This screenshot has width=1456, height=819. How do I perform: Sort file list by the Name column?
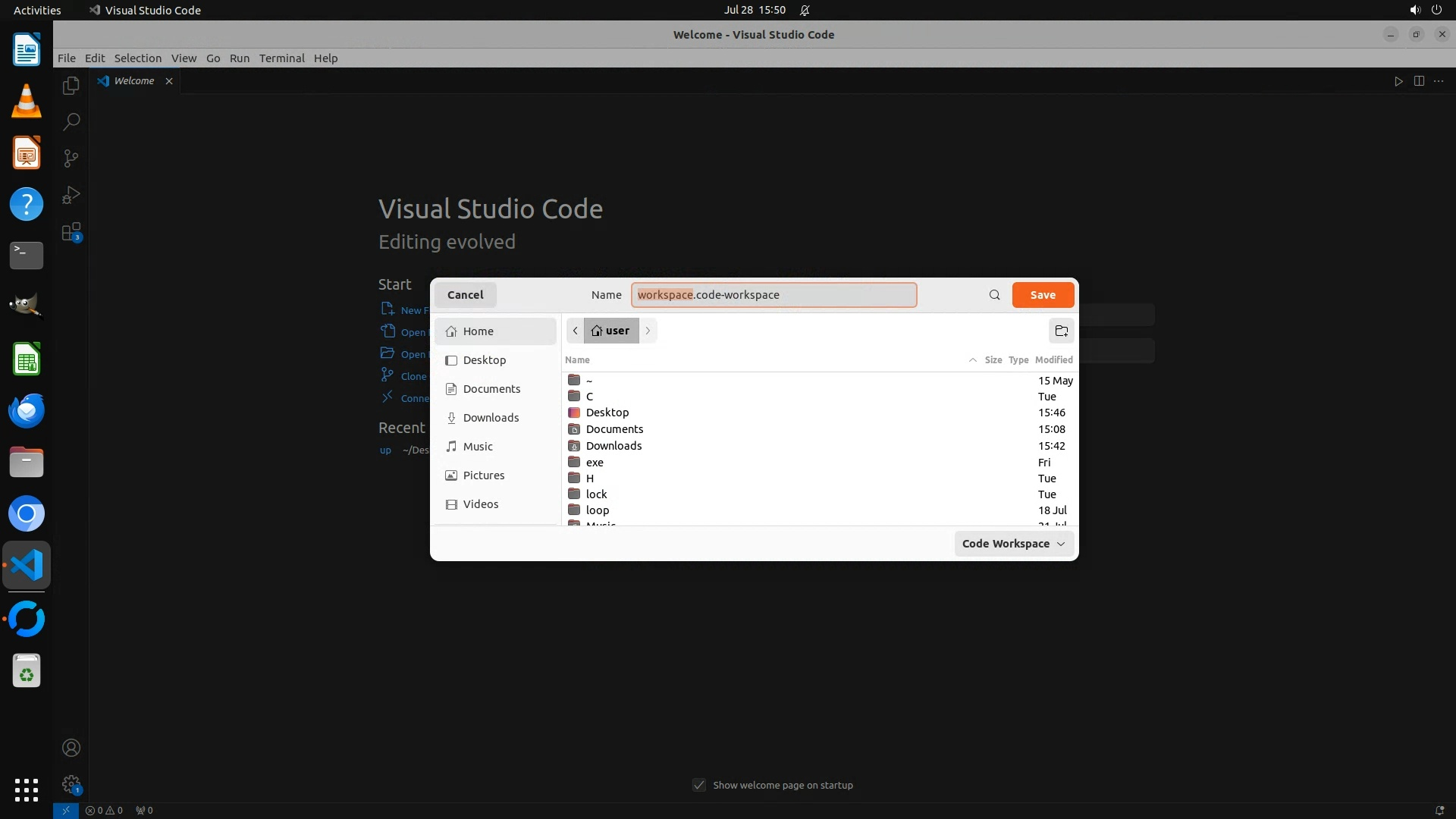click(577, 360)
